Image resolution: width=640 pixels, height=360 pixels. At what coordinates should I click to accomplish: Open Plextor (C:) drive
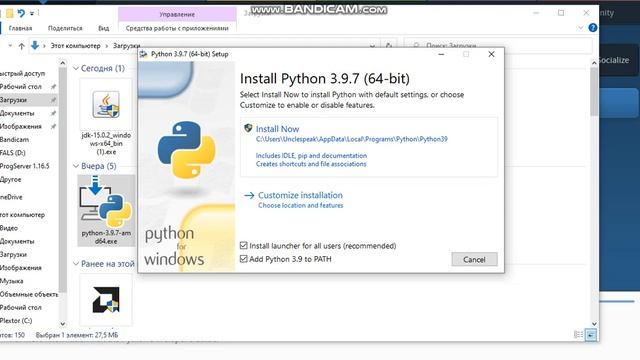(16, 320)
